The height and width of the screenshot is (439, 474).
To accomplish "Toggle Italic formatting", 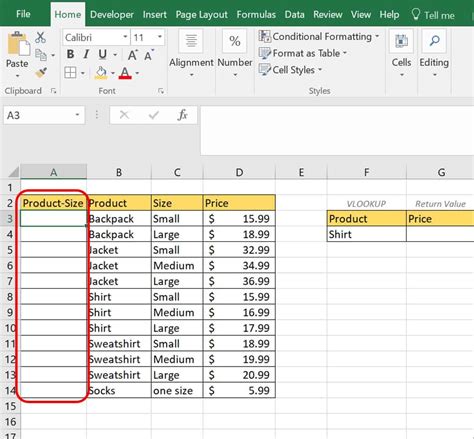I will [x=86, y=54].
